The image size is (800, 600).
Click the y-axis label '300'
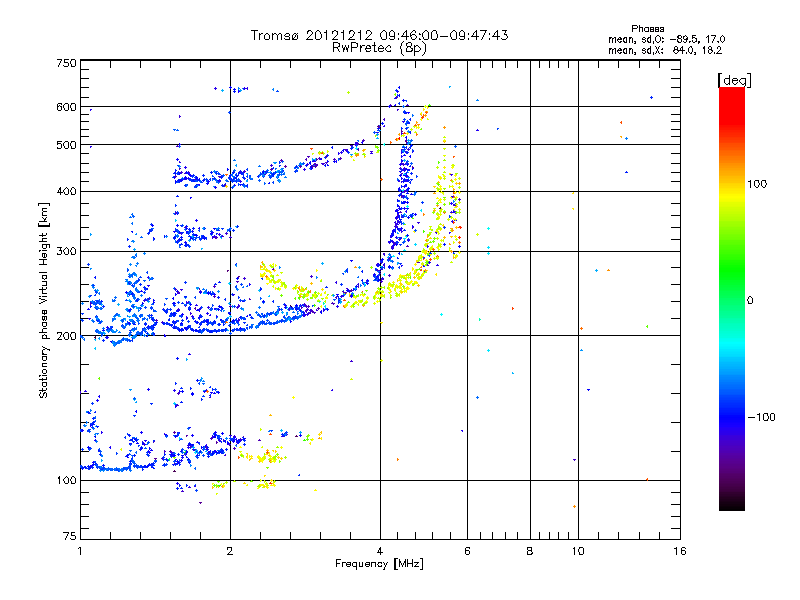(x=66, y=252)
